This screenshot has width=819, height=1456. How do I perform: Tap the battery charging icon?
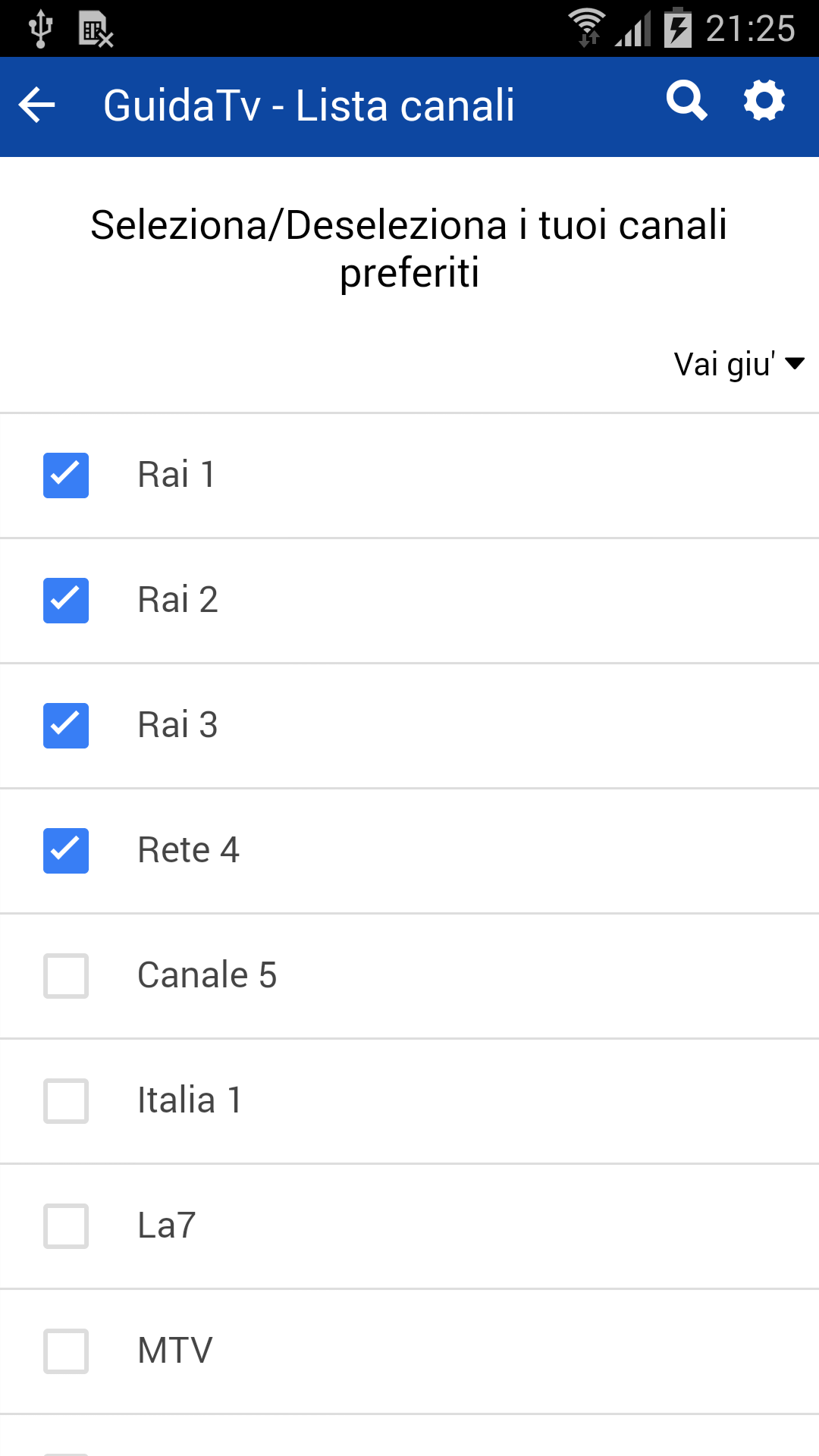point(678,28)
